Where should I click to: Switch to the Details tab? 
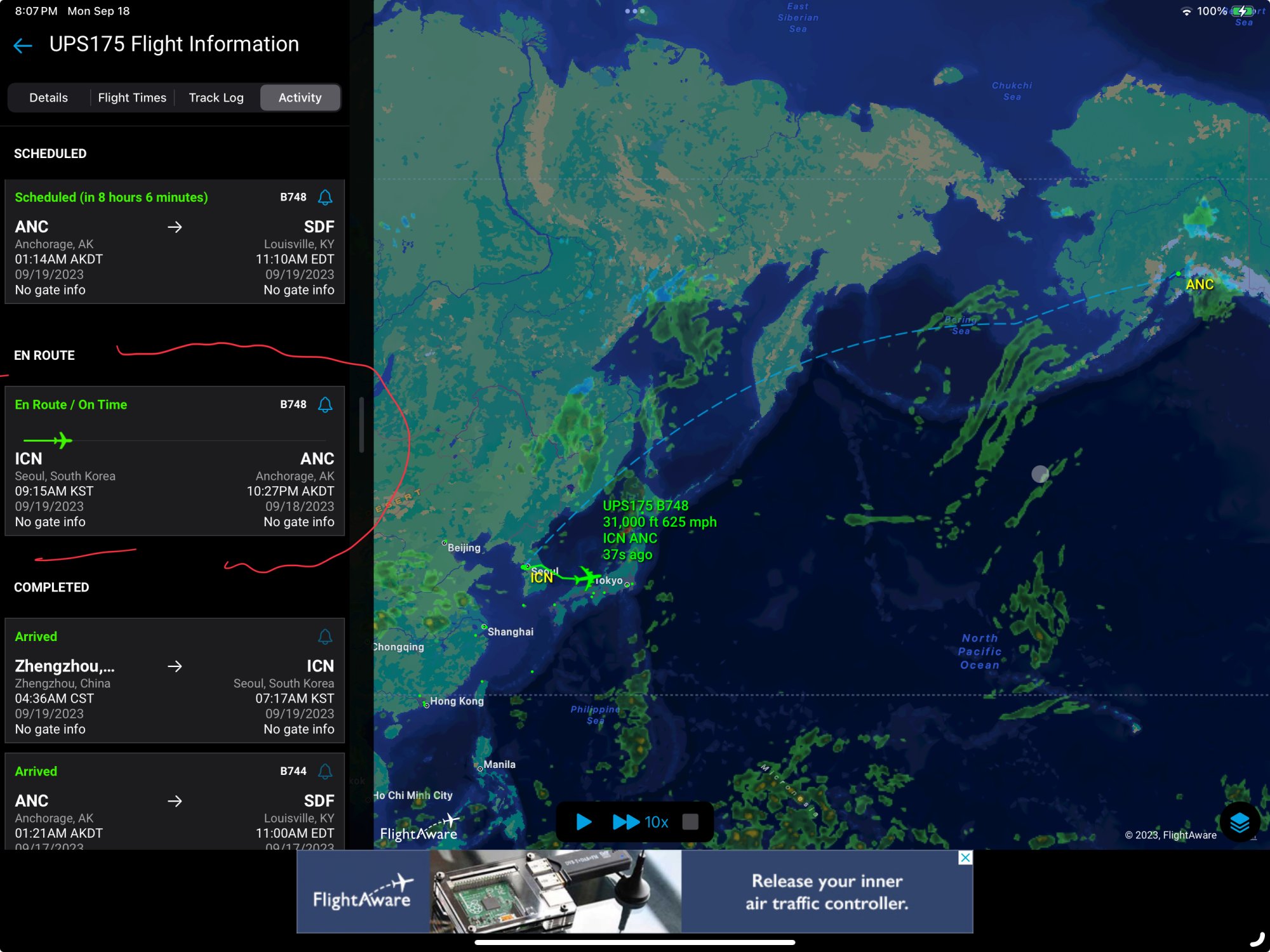click(x=48, y=98)
